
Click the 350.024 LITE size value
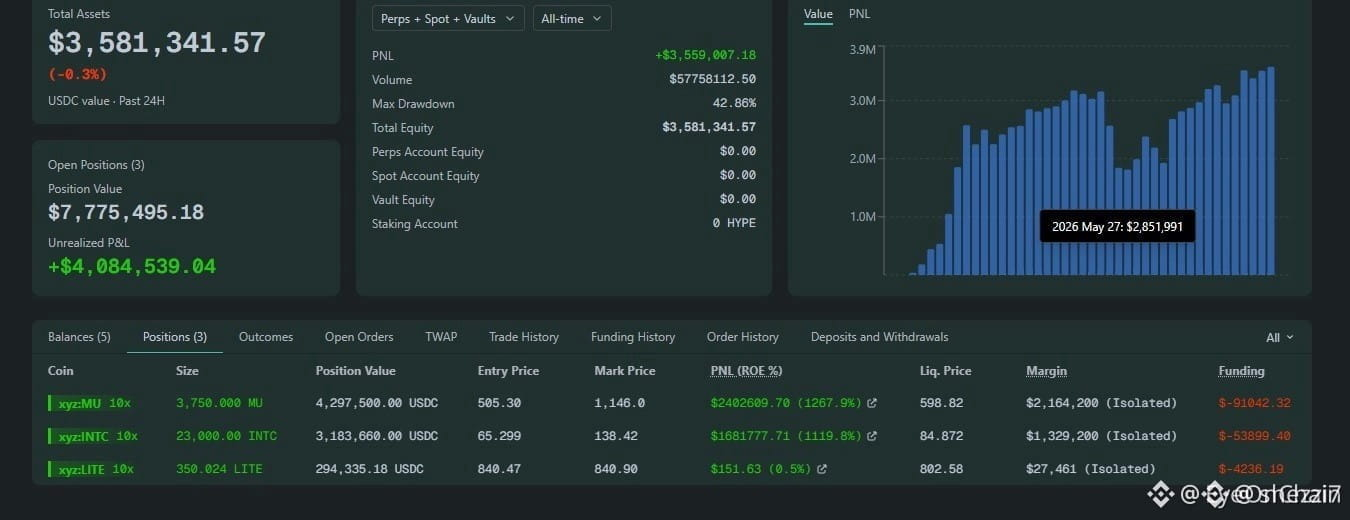(219, 469)
